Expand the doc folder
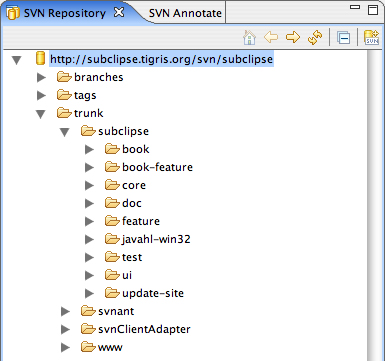Screen dimensions: 385x361 click(x=89, y=203)
